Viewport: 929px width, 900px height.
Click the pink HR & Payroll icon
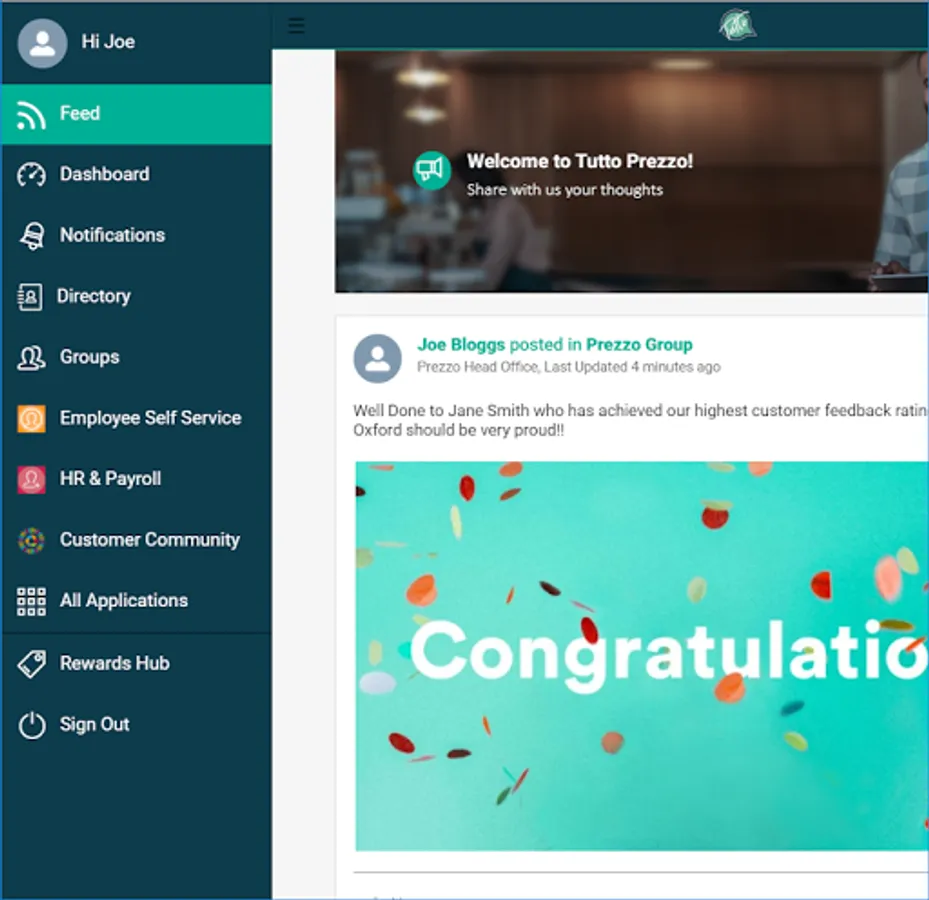click(x=31, y=479)
